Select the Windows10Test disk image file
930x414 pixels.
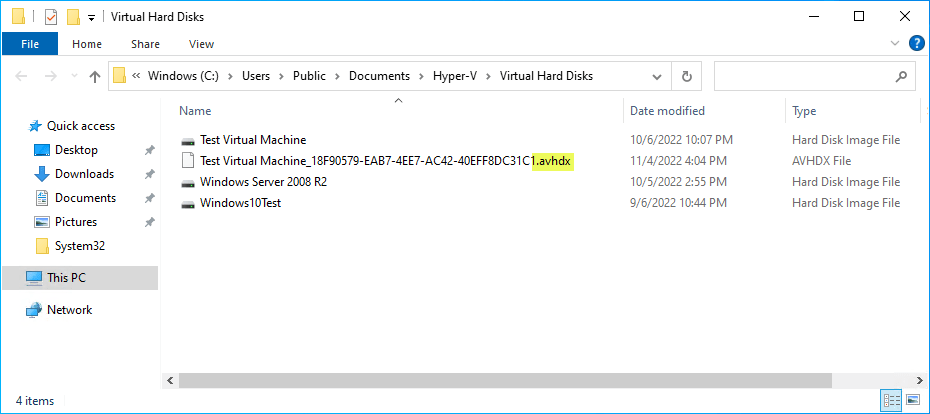240,203
